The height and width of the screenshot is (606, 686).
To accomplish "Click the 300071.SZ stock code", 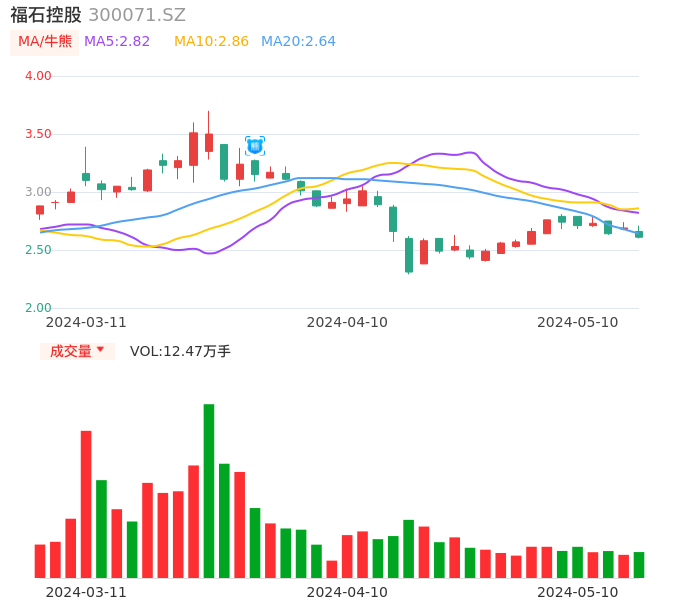I will click(137, 15).
